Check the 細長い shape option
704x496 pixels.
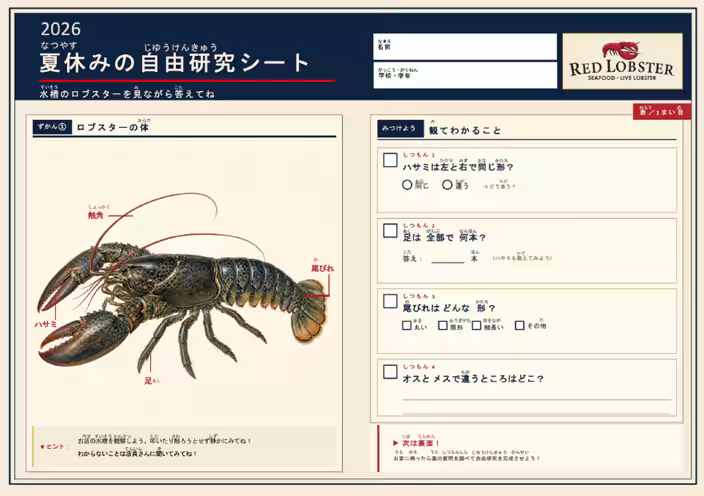coord(476,325)
